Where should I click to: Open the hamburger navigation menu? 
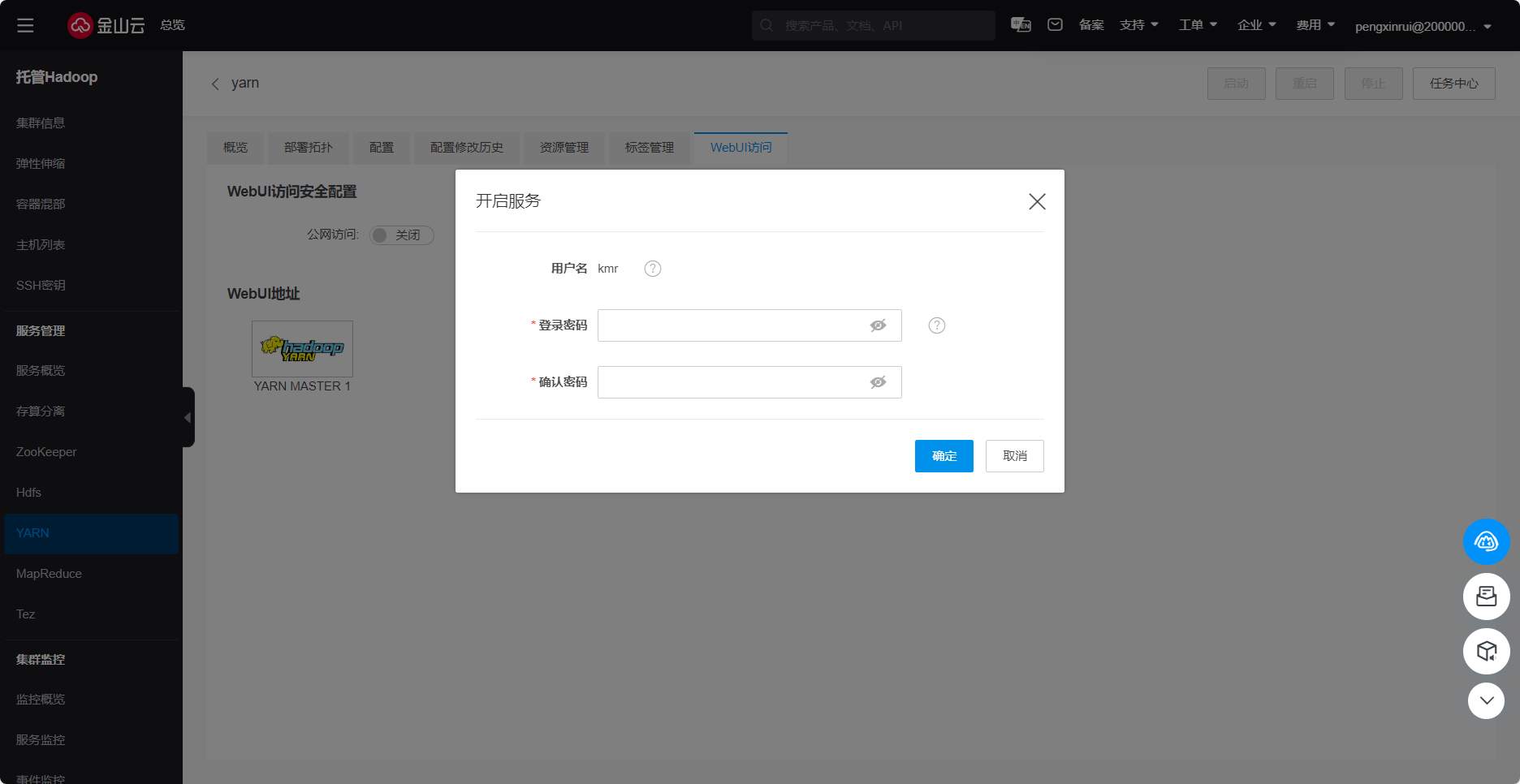(x=25, y=25)
